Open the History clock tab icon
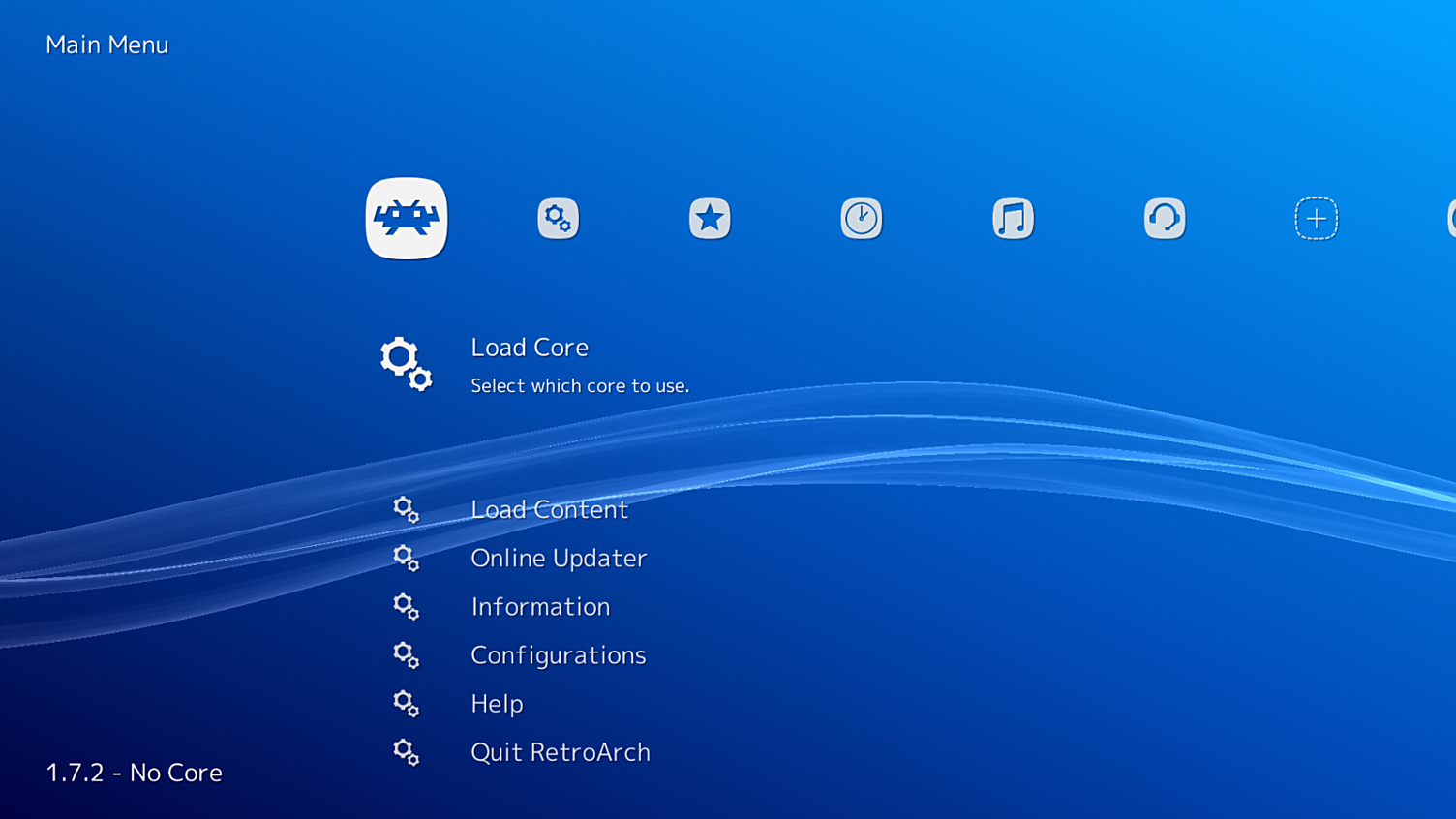The width and height of the screenshot is (1456, 819). click(861, 219)
